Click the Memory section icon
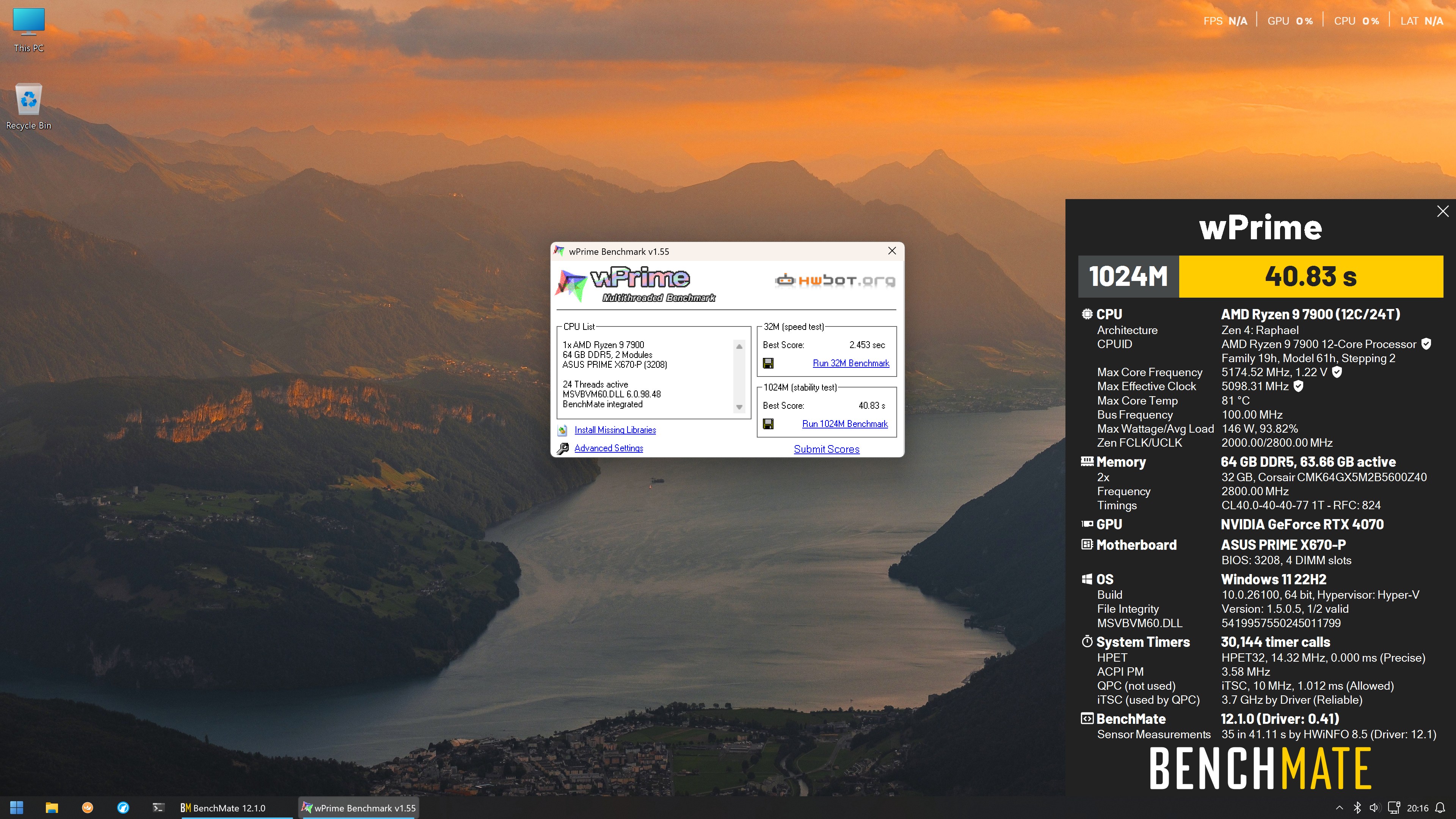Viewport: 1456px width, 819px height. [x=1087, y=462]
